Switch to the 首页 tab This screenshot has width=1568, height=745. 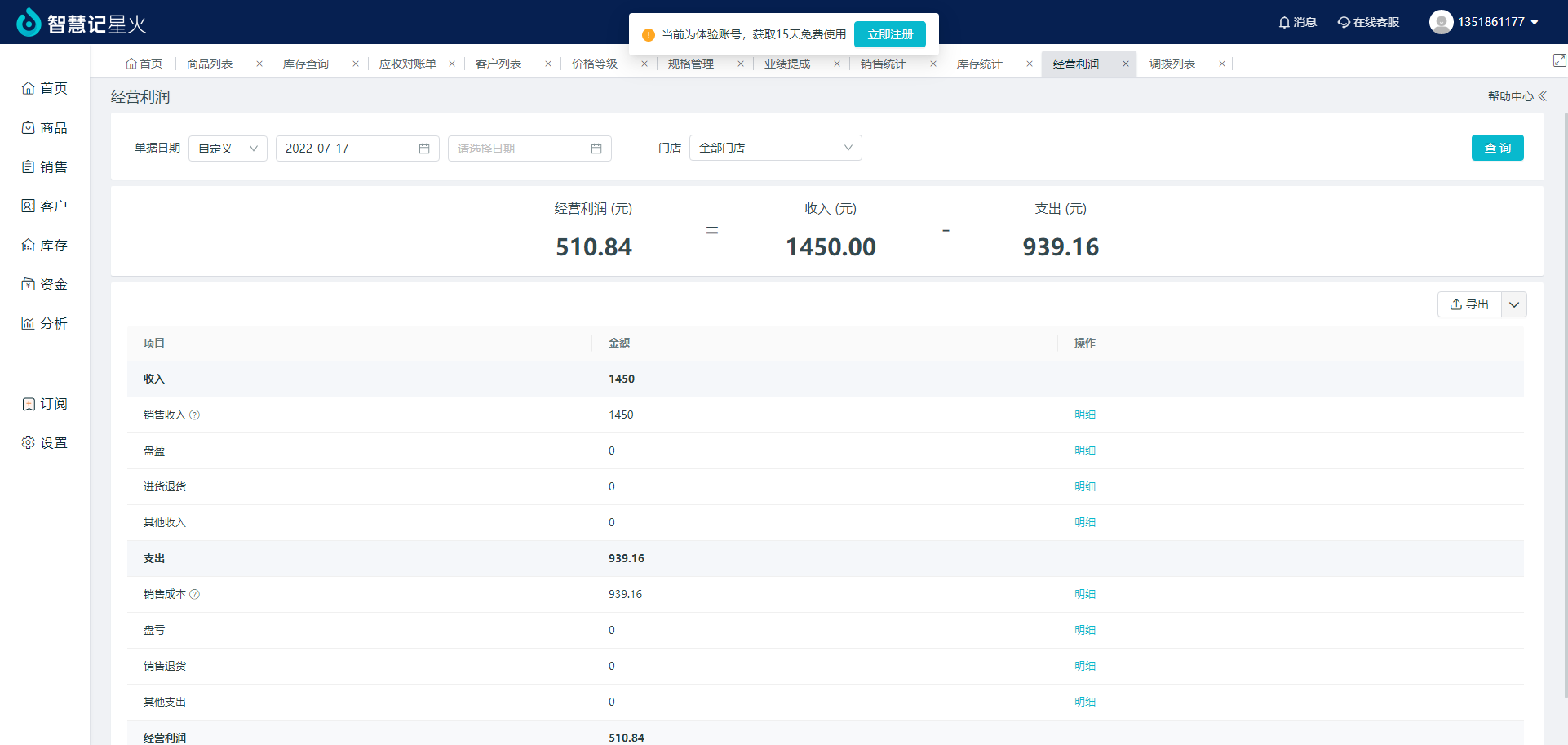[x=144, y=64]
